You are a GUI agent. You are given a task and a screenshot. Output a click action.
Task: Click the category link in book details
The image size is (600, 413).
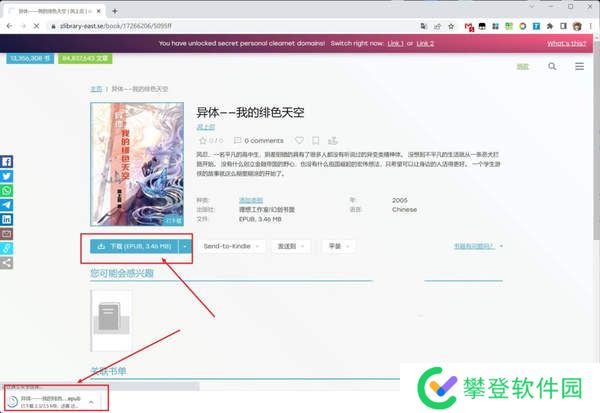[251, 200]
